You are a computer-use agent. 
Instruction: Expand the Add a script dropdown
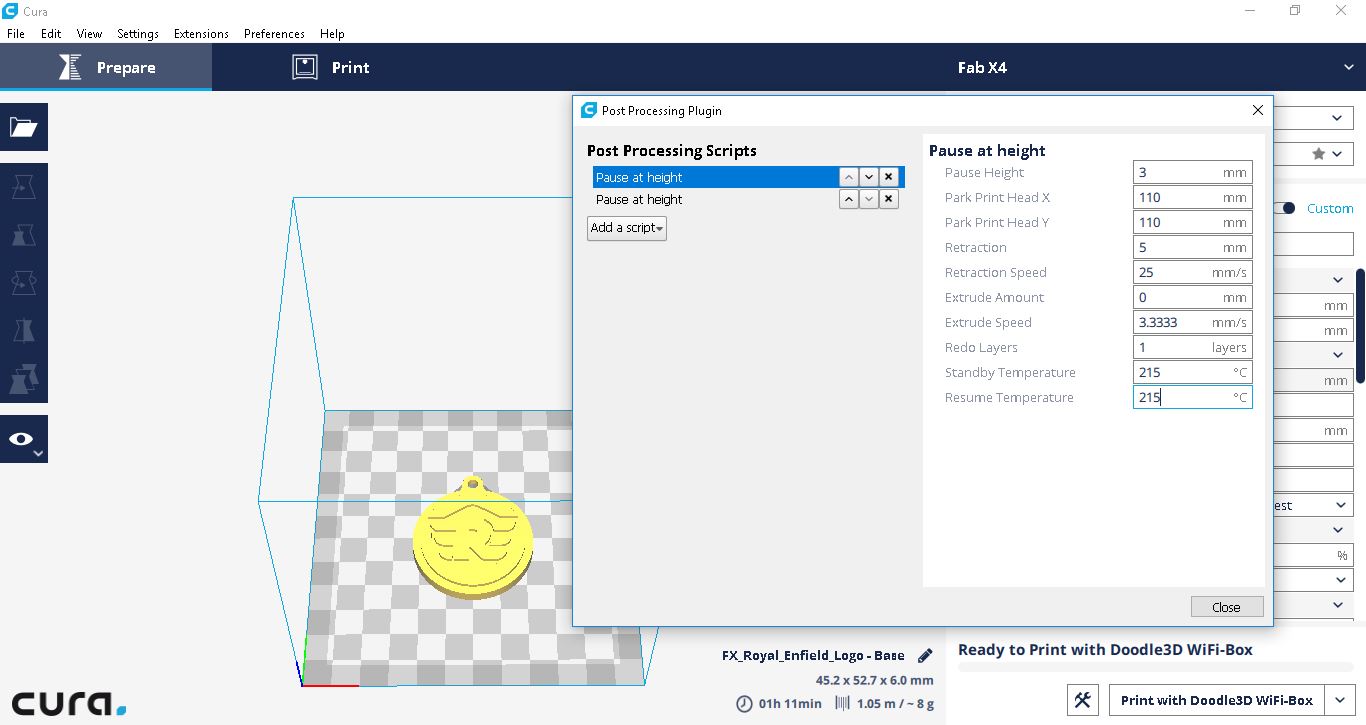tap(627, 228)
